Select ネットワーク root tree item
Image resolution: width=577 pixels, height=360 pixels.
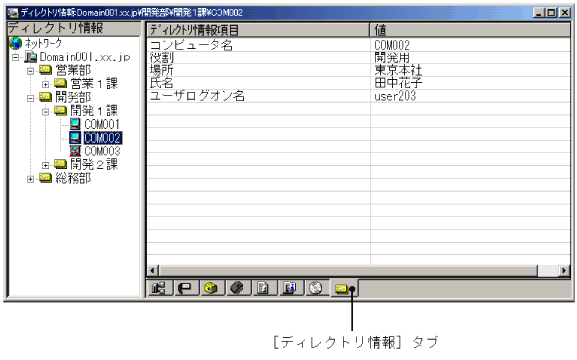click(x=43, y=43)
